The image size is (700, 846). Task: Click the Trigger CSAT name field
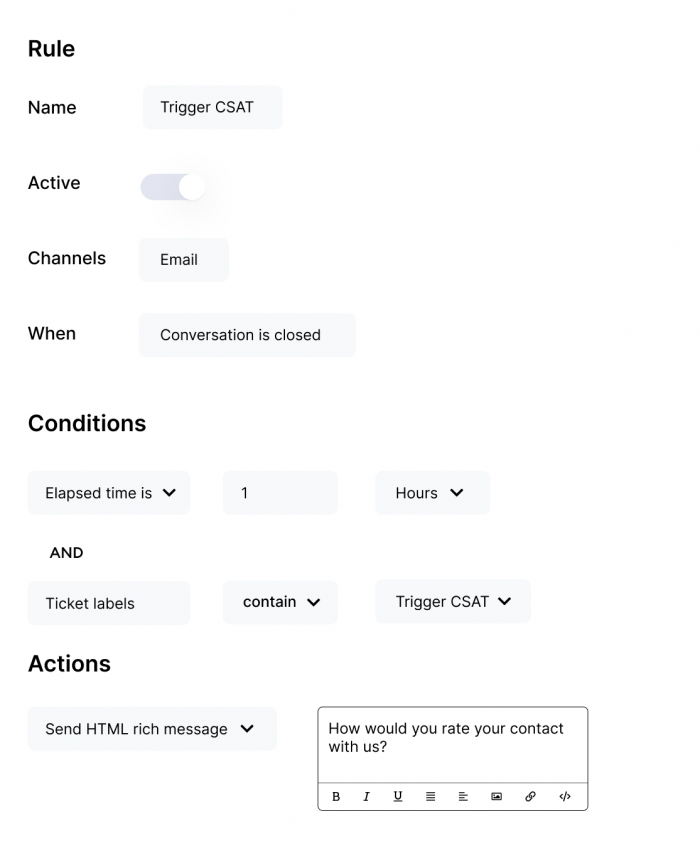tap(212, 107)
